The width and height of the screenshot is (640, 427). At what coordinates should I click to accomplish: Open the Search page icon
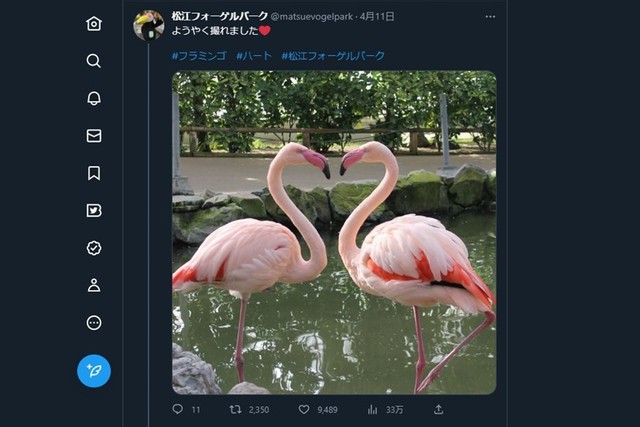(94, 61)
